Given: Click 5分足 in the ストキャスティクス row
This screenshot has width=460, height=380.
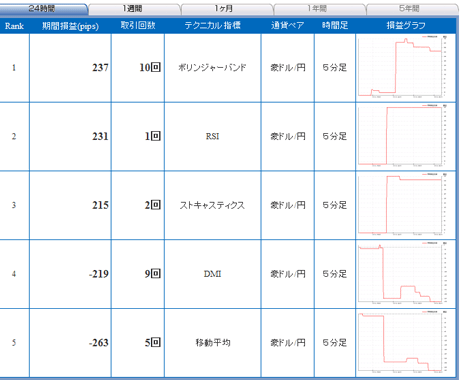Looking at the screenshot, I should coord(335,205).
